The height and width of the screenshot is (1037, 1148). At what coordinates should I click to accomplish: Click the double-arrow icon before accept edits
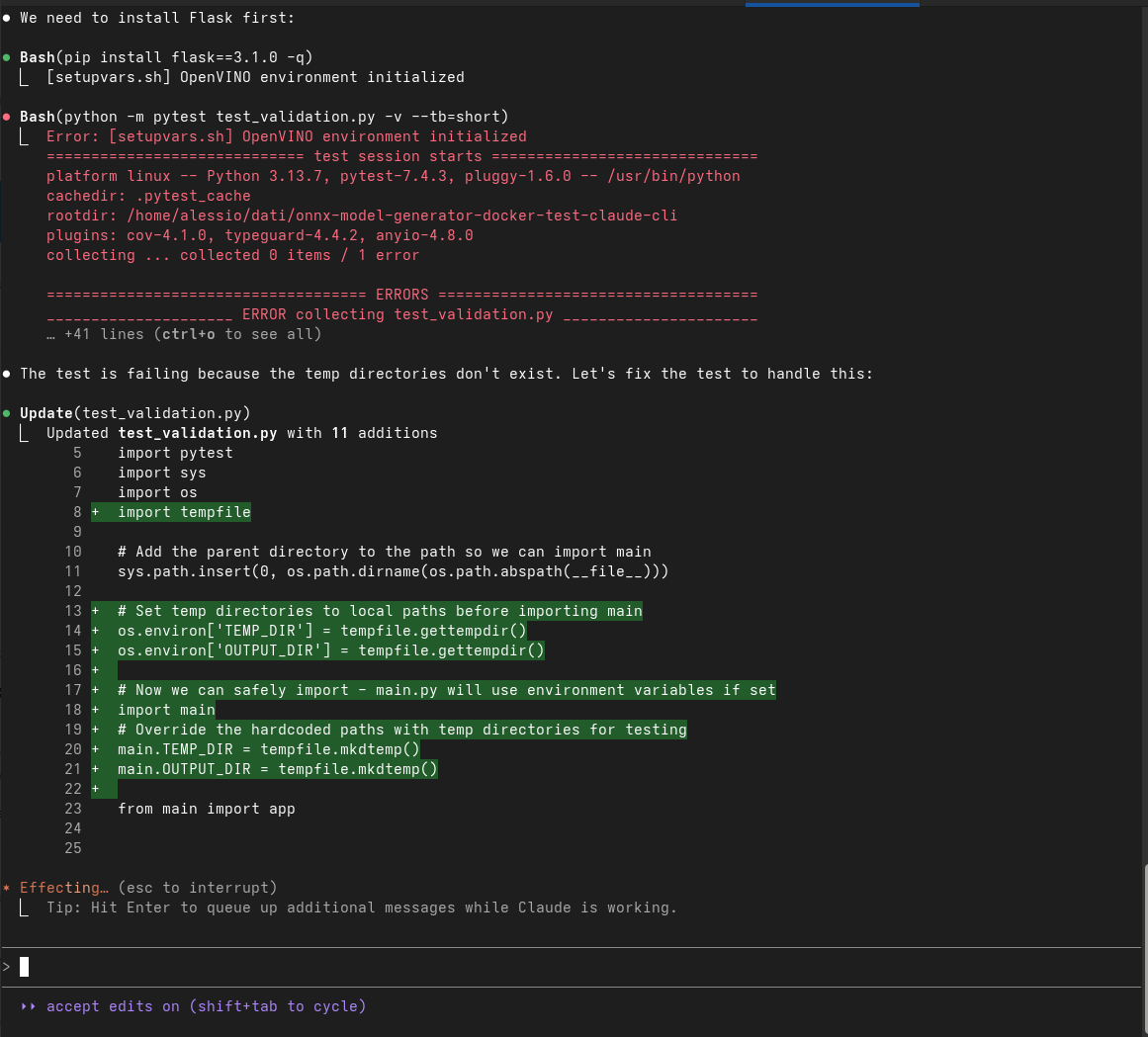pyautogui.click(x=28, y=1006)
